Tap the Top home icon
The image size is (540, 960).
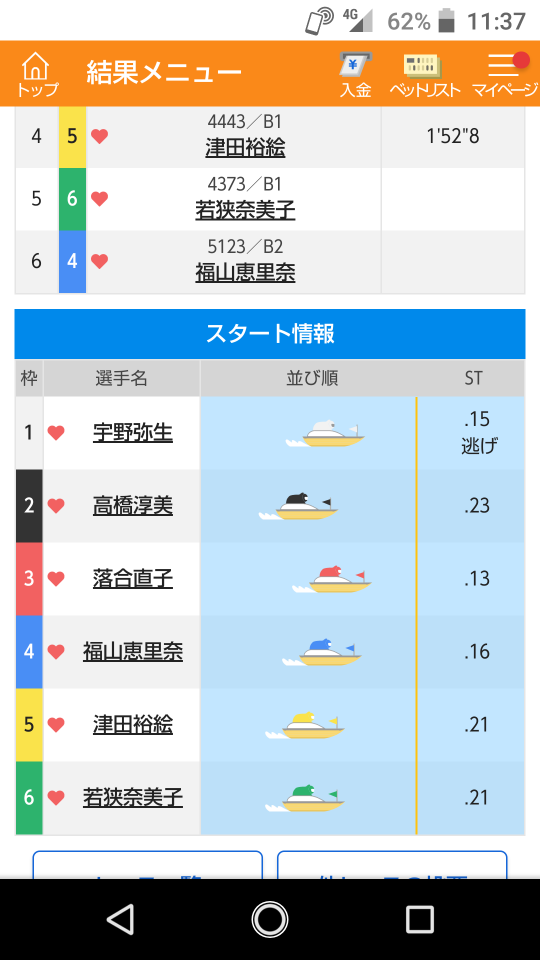[x=37, y=74]
